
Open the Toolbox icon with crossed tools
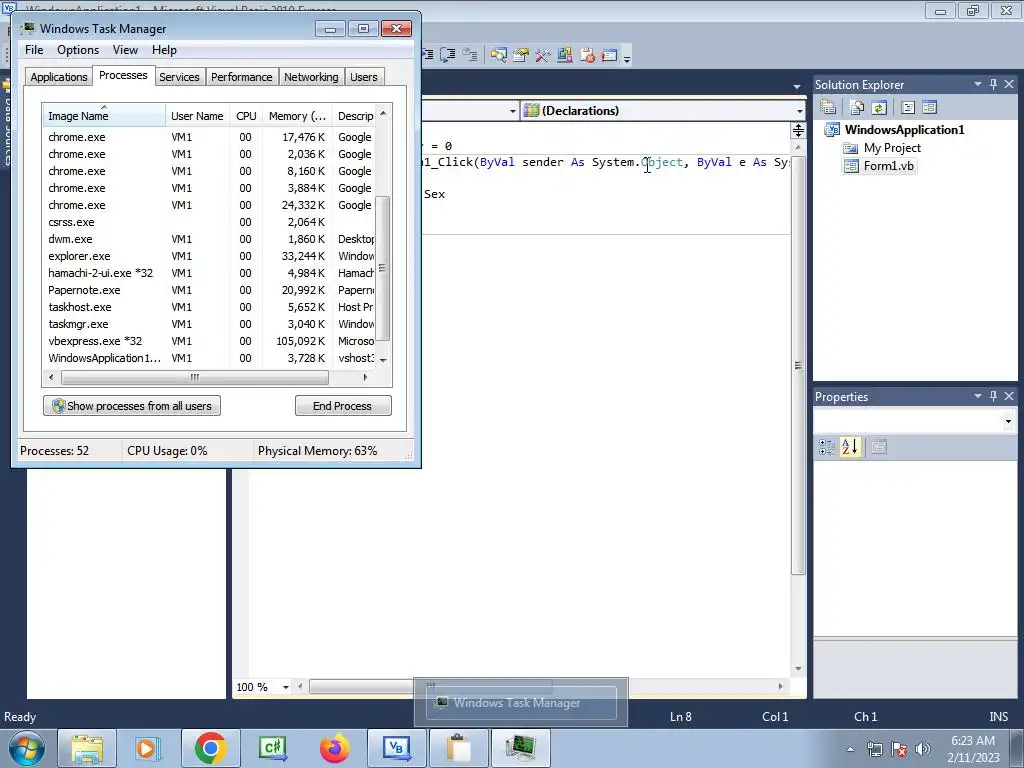[543, 56]
